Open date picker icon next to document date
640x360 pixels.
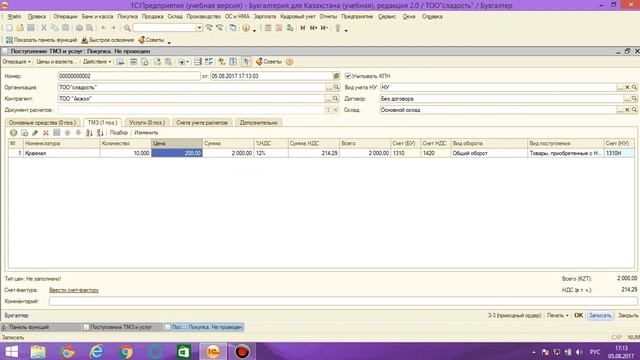[336, 76]
